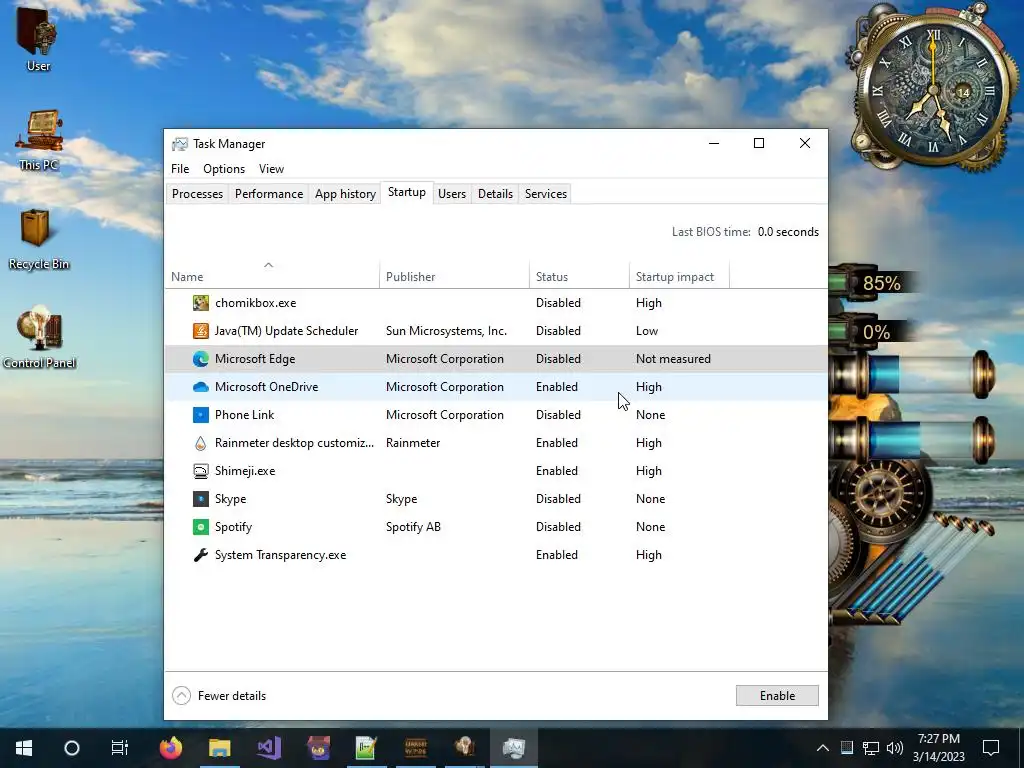Click the Not measured impact cell
Viewport: 1024px width, 768px height.
(673, 359)
